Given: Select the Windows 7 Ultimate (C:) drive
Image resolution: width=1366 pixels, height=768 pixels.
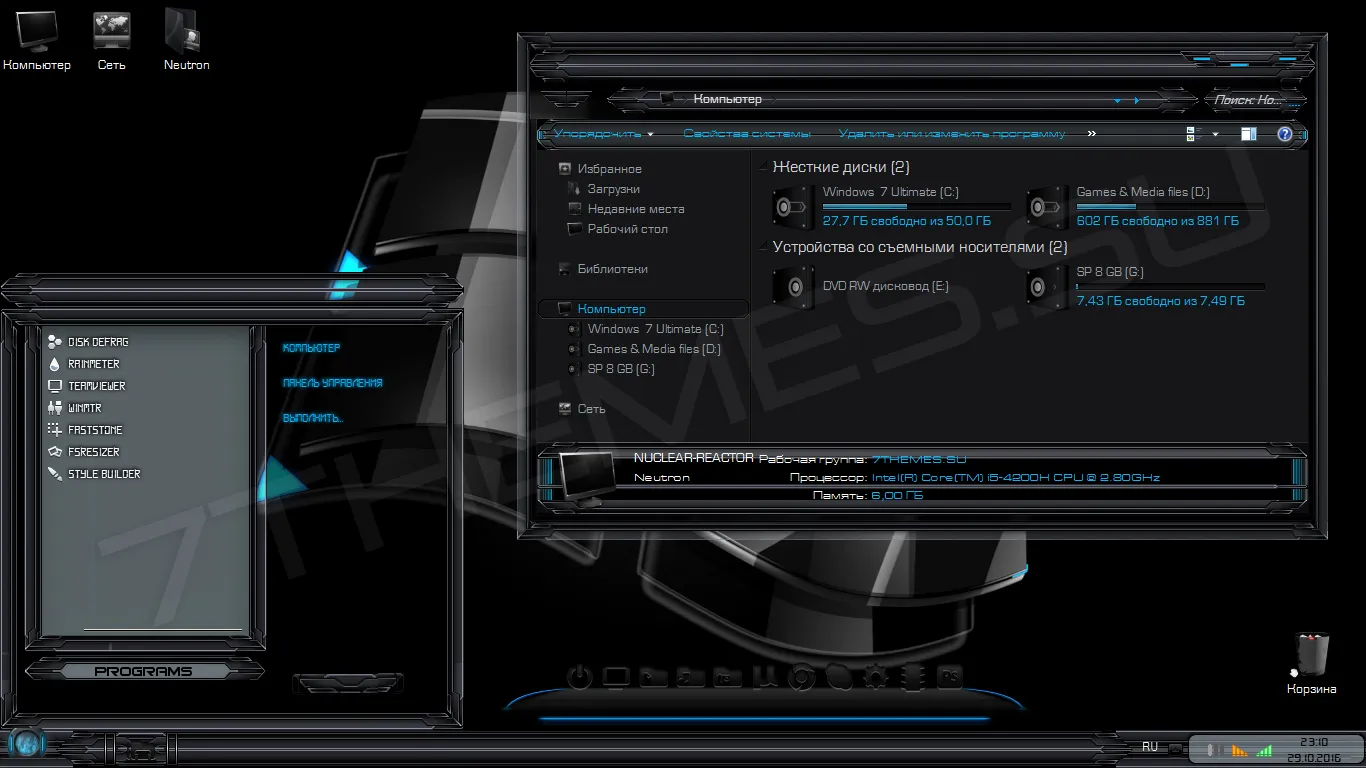Looking at the screenshot, I should pyautogui.click(x=891, y=206).
